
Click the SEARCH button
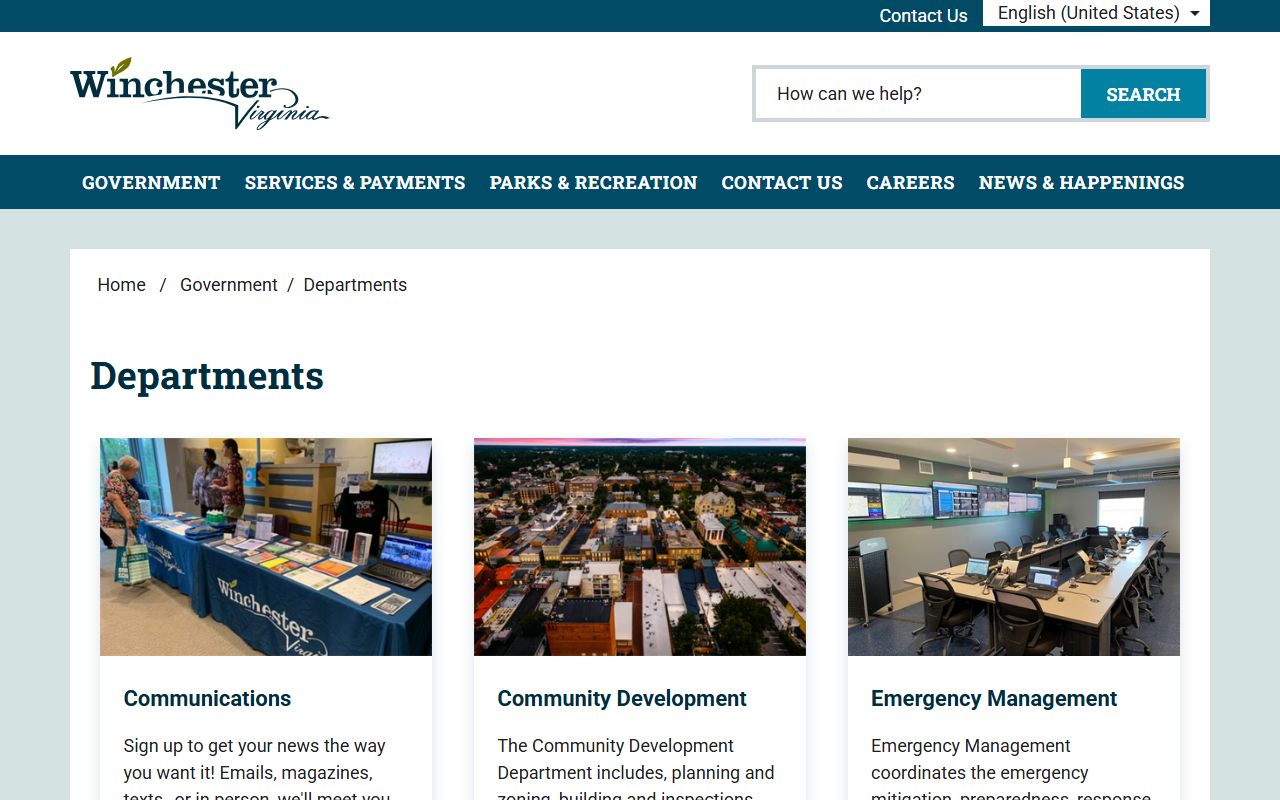(x=1143, y=94)
